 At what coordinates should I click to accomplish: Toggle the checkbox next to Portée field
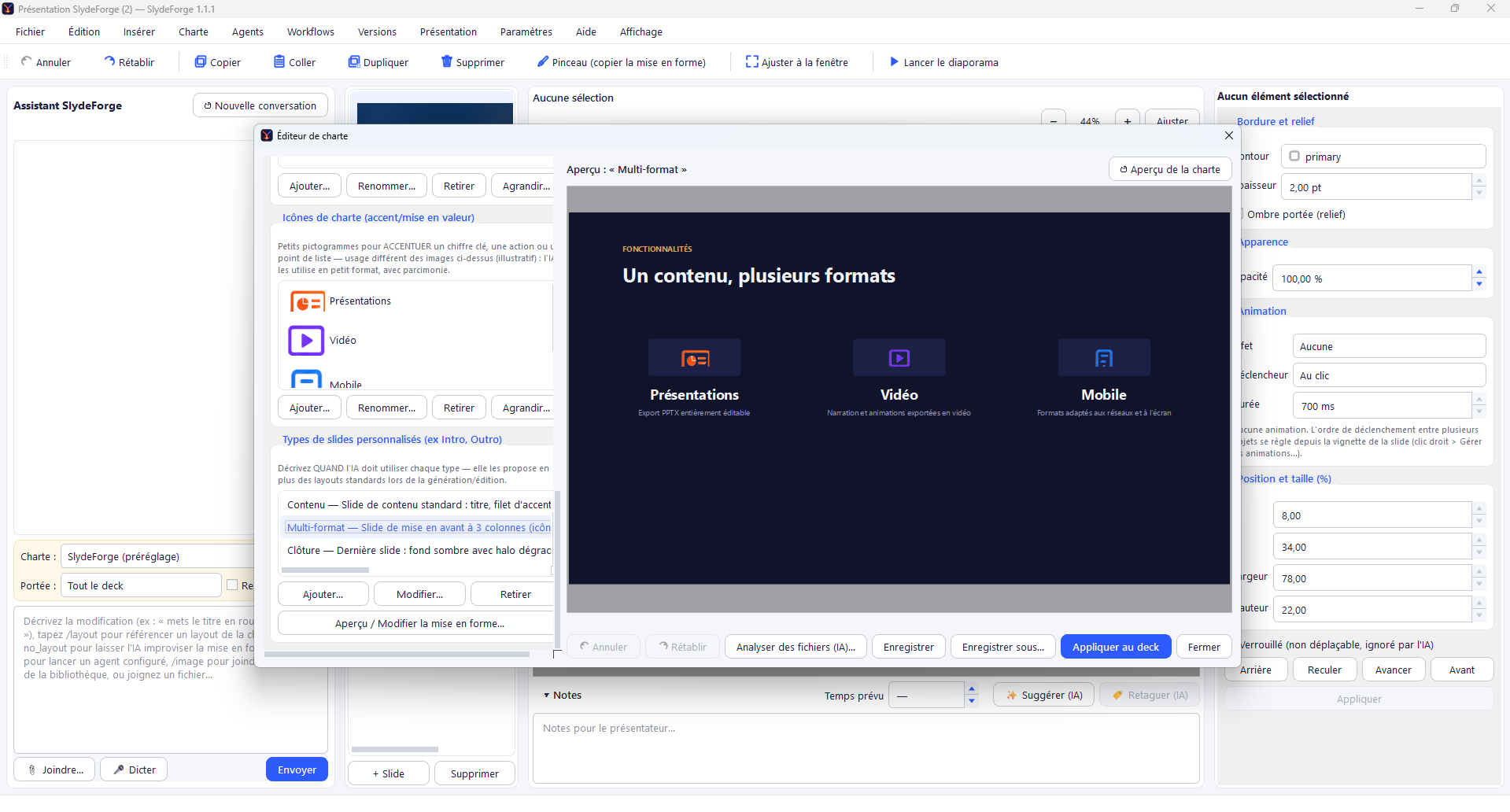point(232,585)
